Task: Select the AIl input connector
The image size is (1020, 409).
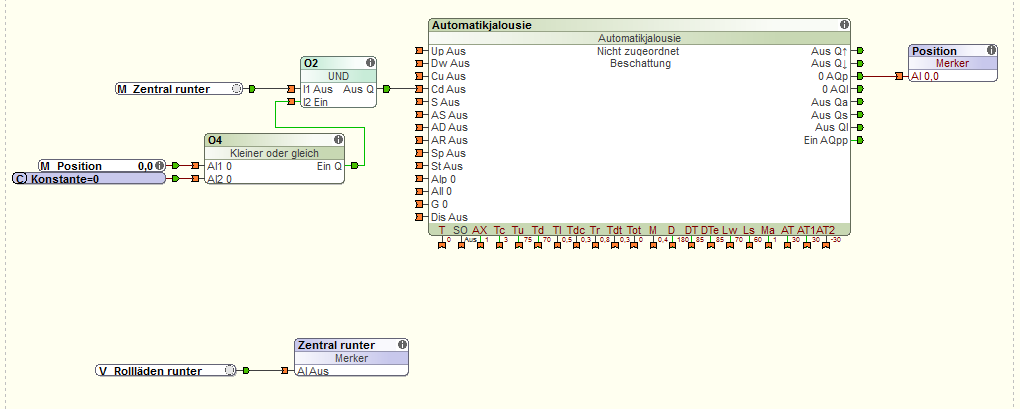Action: point(419,192)
